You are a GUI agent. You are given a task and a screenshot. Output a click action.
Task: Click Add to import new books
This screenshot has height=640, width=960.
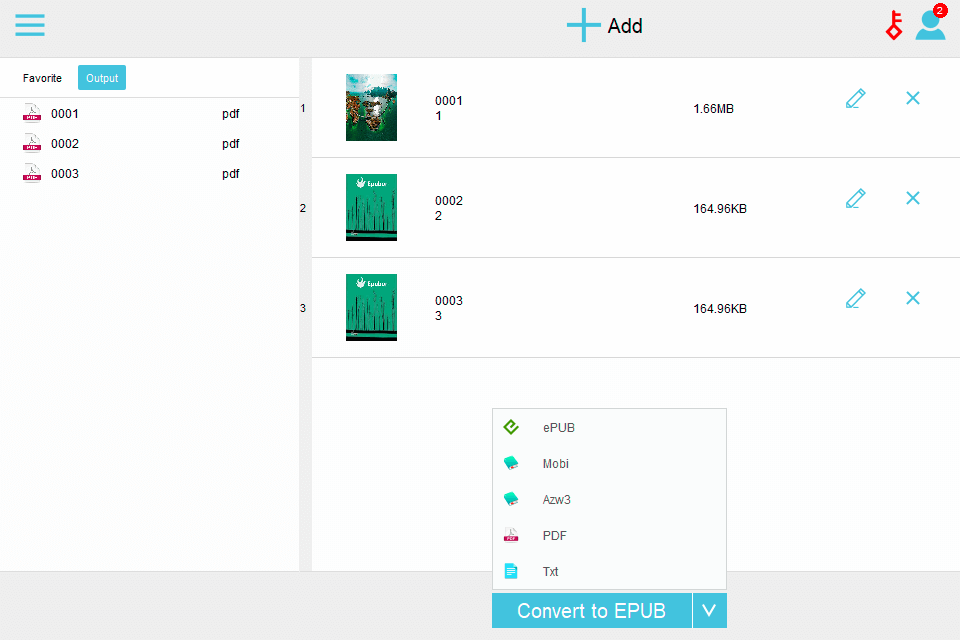[604, 25]
